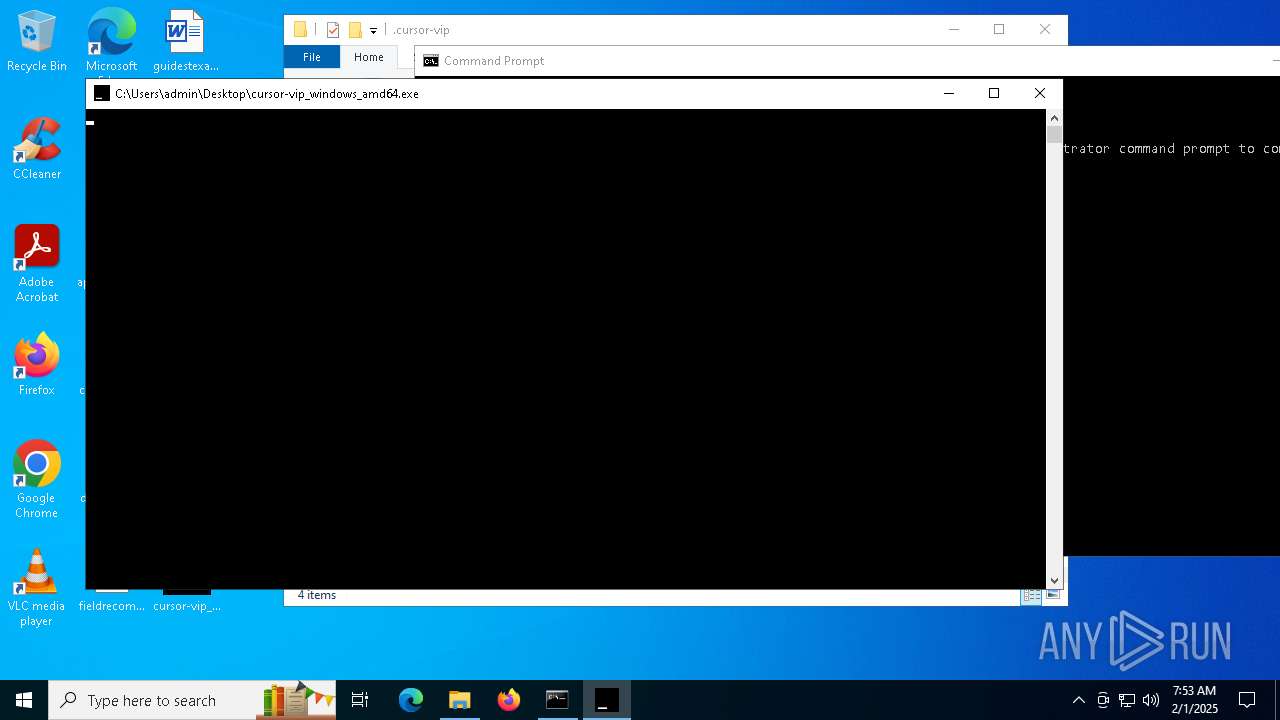
Task: Switch Explorer to details view
Action: click(x=1031, y=595)
